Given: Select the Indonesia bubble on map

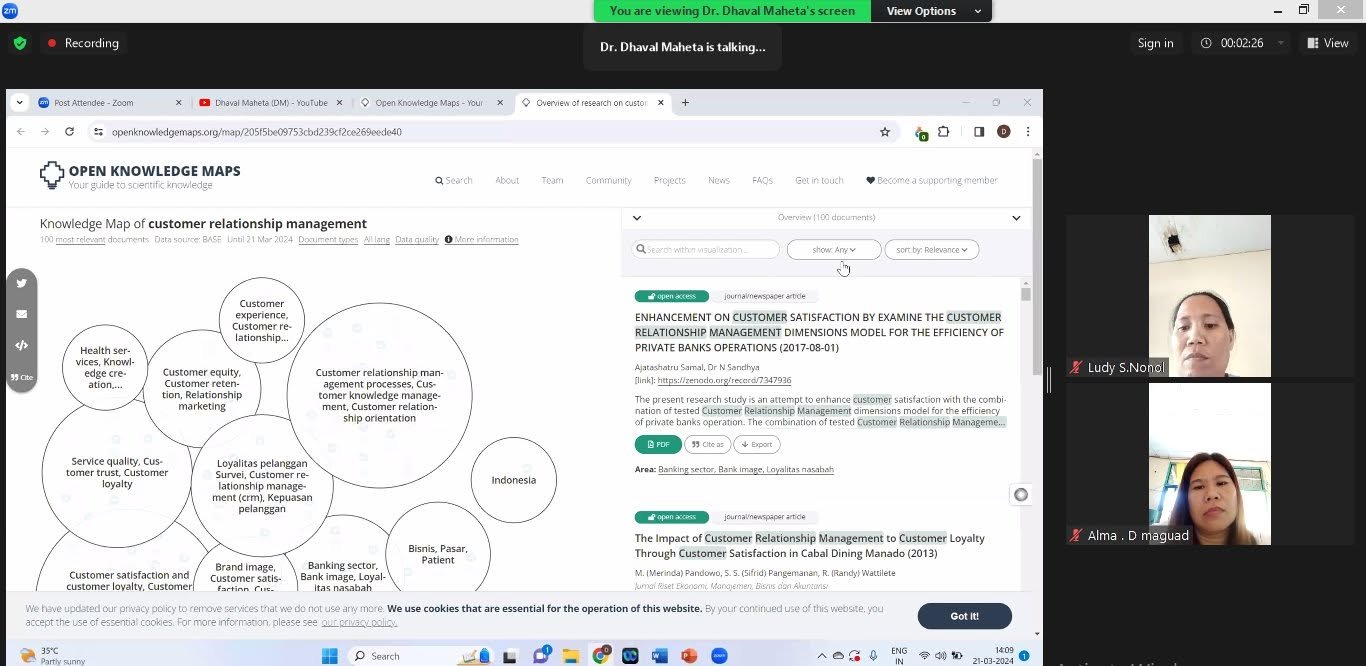Looking at the screenshot, I should point(513,480).
